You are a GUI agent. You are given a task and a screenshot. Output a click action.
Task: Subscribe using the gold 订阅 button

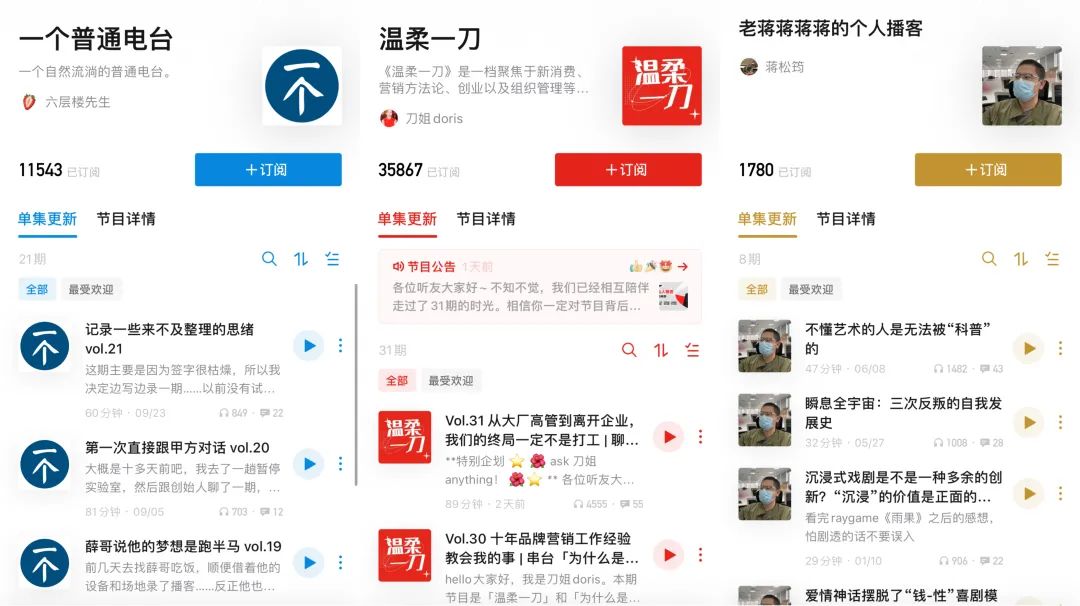[988, 169]
